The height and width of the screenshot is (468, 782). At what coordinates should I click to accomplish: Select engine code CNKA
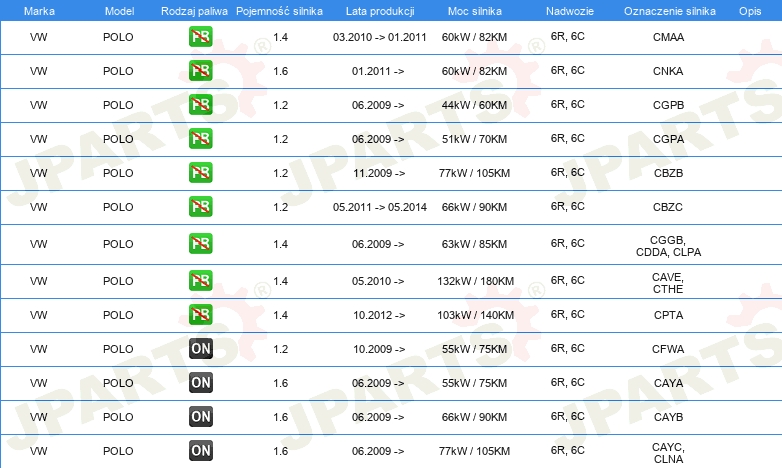tap(668, 71)
